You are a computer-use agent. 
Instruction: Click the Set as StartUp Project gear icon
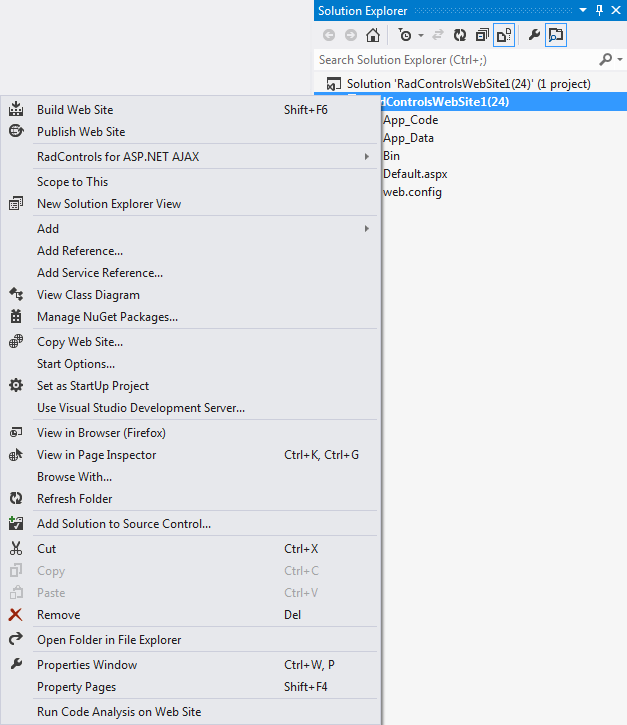pyautogui.click(x=16, y=385)
